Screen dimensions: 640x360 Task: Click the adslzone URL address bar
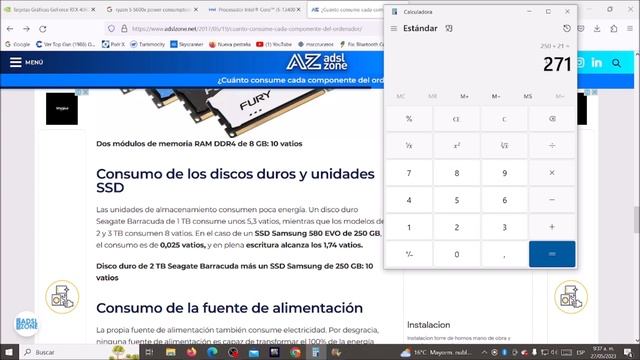pyautogui.click(x=247, y=29)
